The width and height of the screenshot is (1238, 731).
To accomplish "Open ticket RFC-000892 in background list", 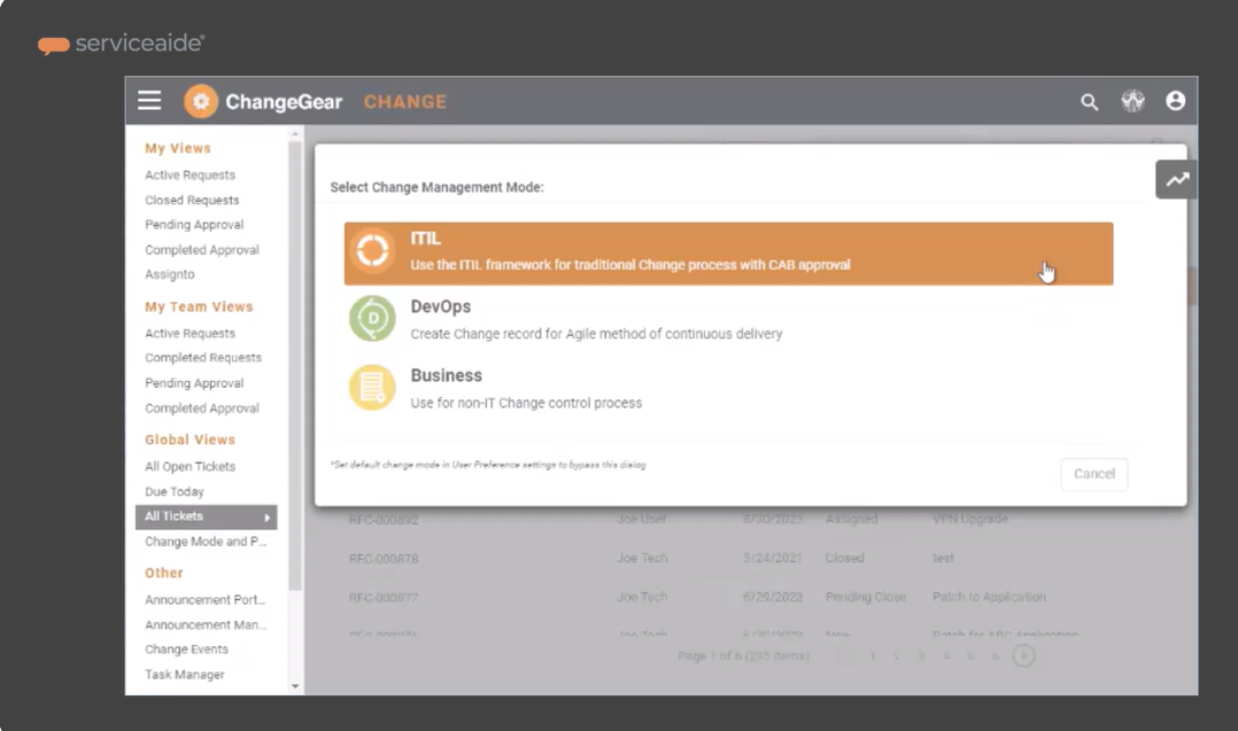I will pos(383,520).
